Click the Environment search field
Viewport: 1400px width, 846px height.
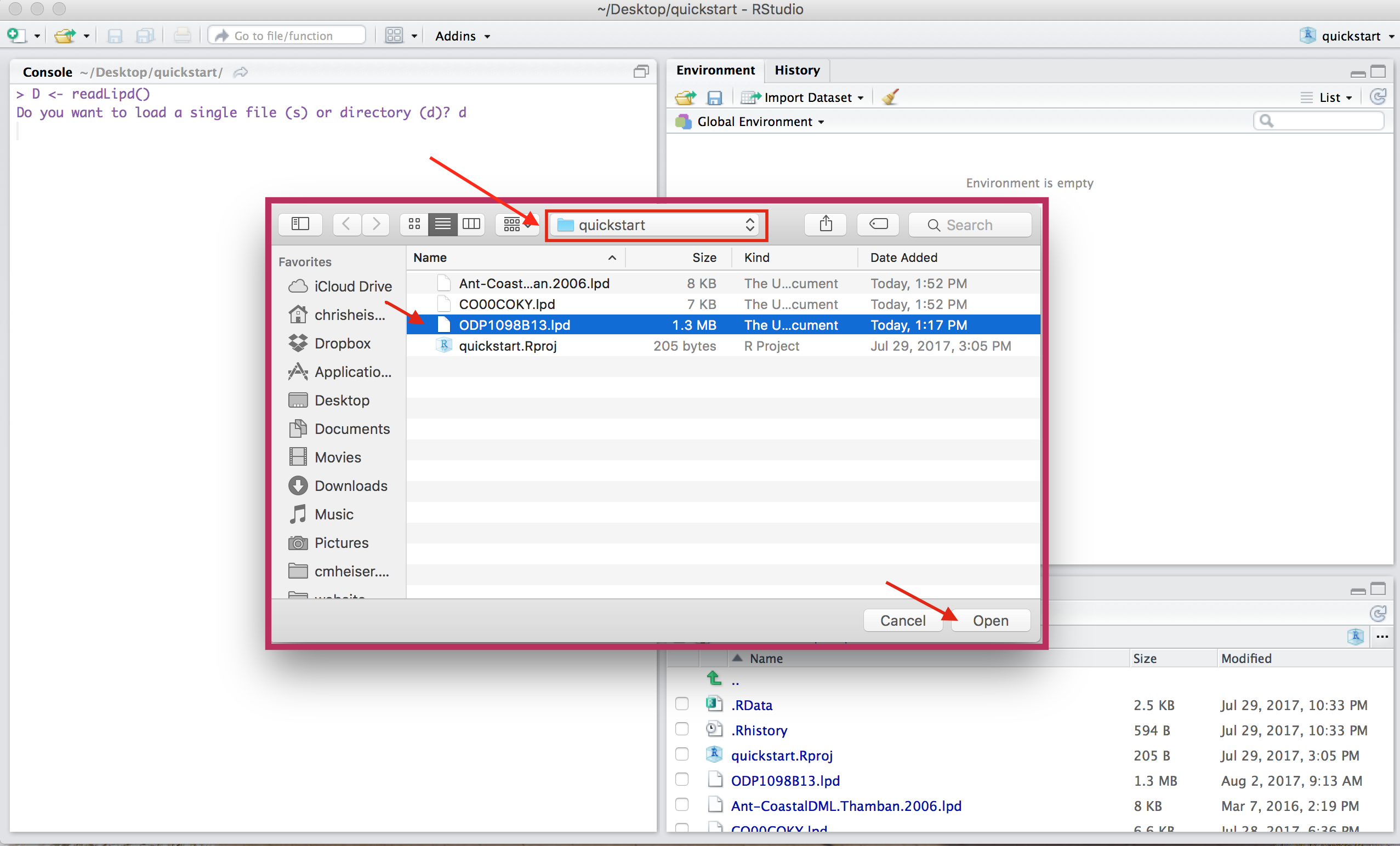click(1318, 121)
